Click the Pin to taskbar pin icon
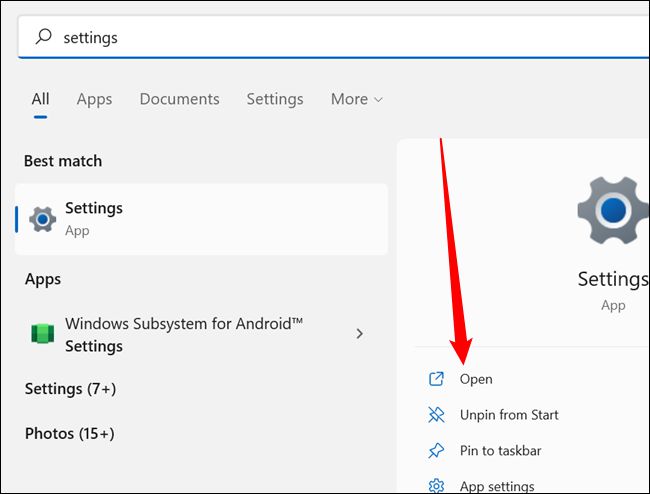The image size is (650, 494). [x=436, y=451]
